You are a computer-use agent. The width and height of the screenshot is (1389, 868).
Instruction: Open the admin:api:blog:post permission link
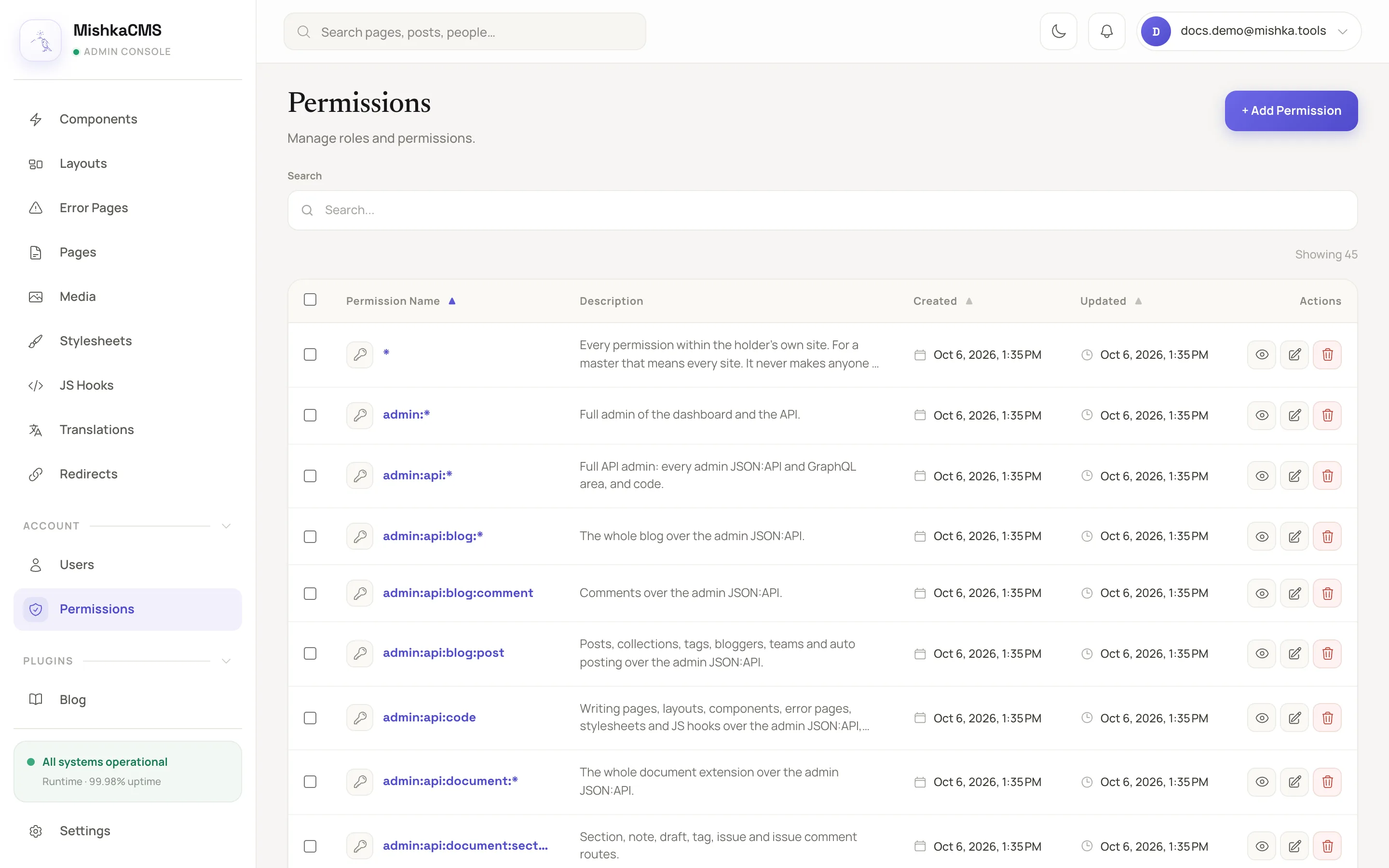click(443, 653)
